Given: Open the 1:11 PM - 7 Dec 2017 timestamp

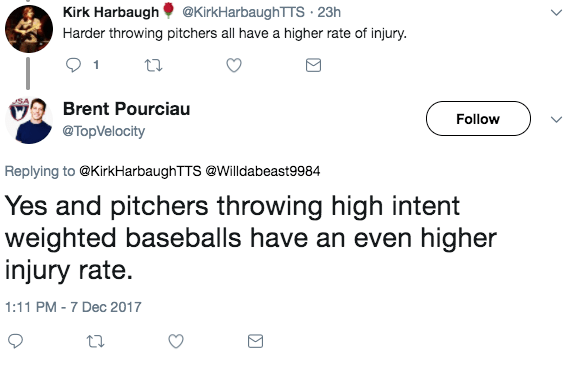Looking at the screenshot, I should point(73,307).
